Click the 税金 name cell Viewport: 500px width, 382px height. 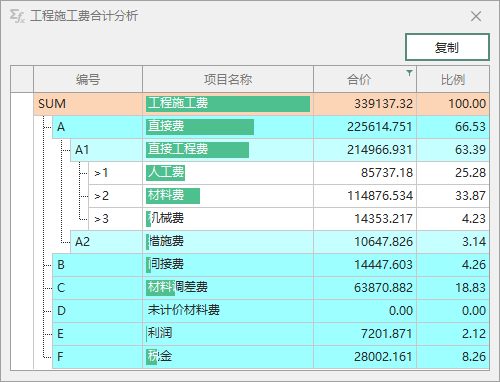coord(228,357)
